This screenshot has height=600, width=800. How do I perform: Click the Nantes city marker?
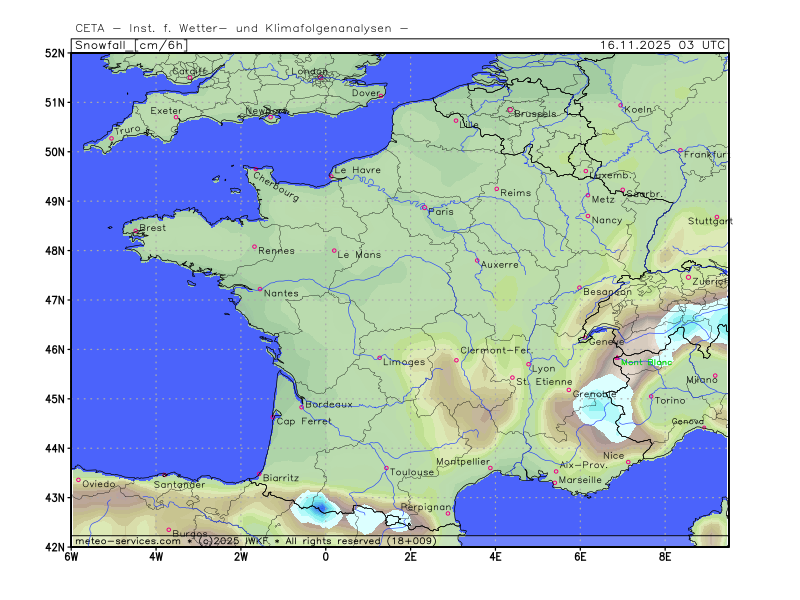[x=260, y=290]
